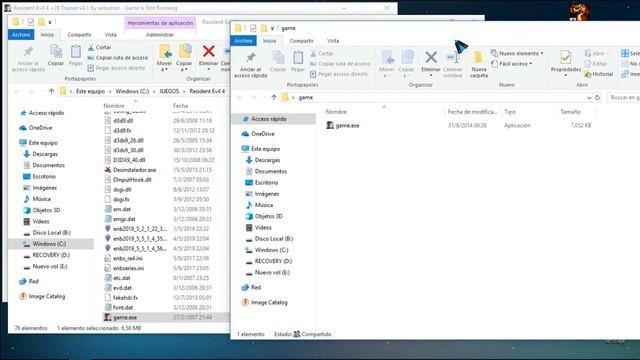Go up one folder in game window
Viewport: 640px width, 360px height.
(x=274, y=97)
